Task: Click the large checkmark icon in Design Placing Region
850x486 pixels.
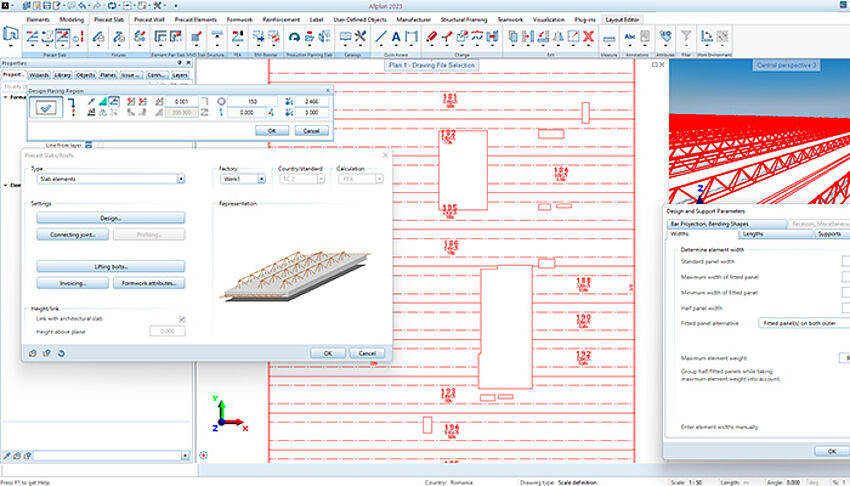Action: coord(48,109)
